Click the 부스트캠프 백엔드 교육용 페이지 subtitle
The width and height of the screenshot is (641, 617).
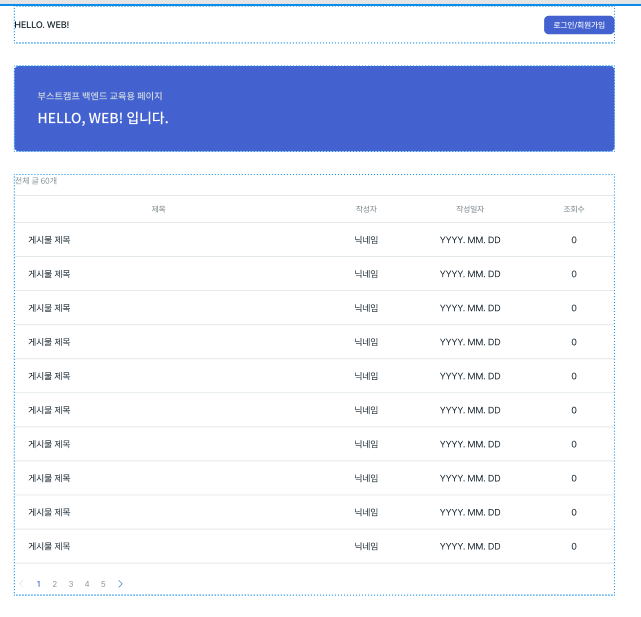click(x=100, y=96)
